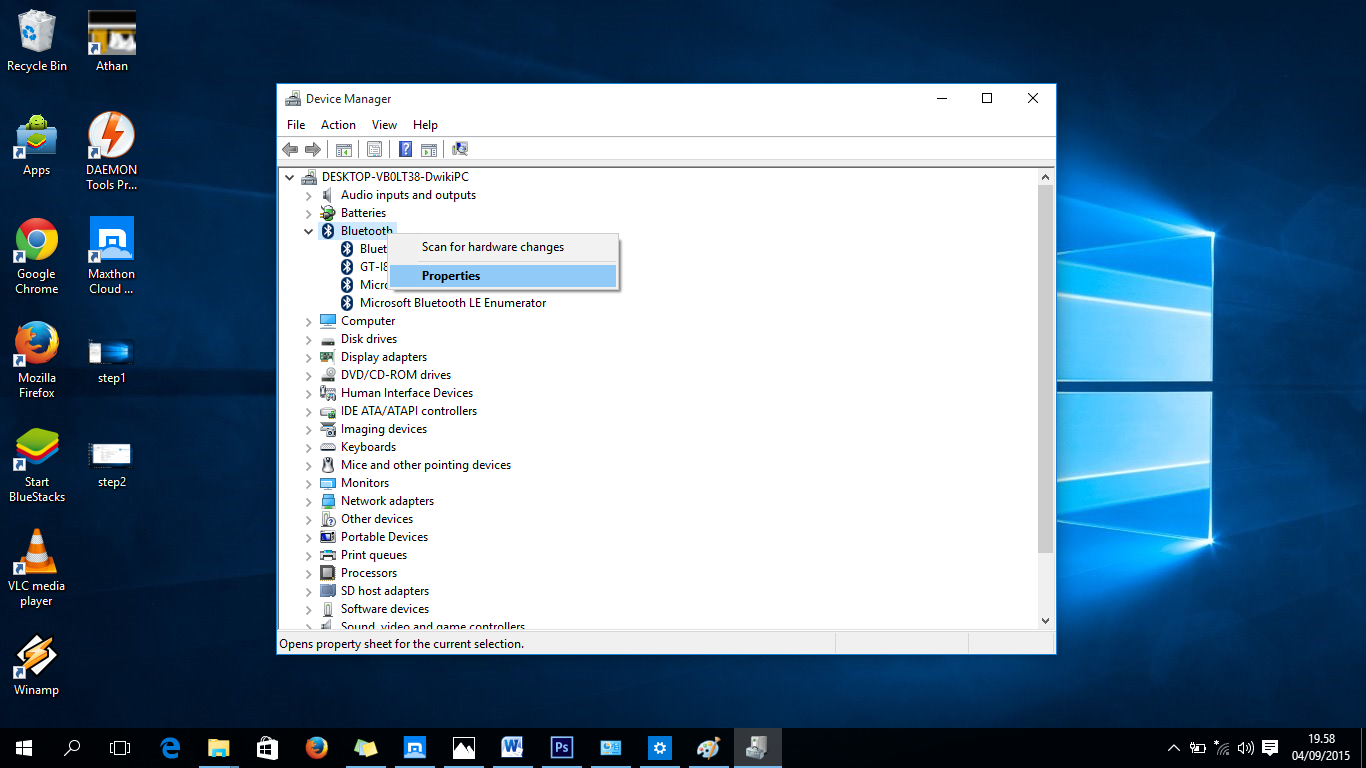Collapse the Bluetooth category arrow
The image size is (1366, 768).
click(309, 231)
